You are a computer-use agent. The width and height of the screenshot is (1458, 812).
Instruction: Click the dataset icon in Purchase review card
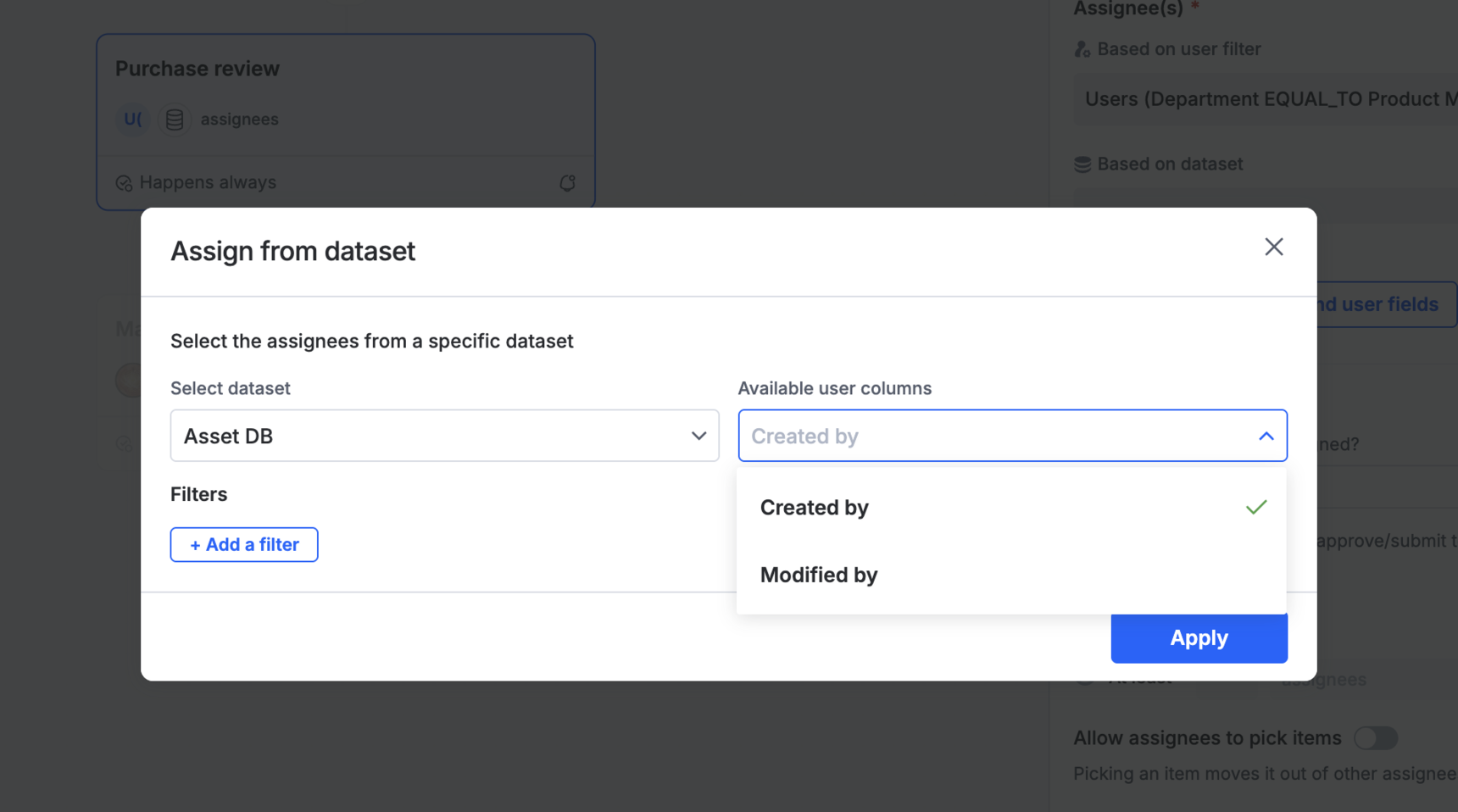[x=175, y=120]
